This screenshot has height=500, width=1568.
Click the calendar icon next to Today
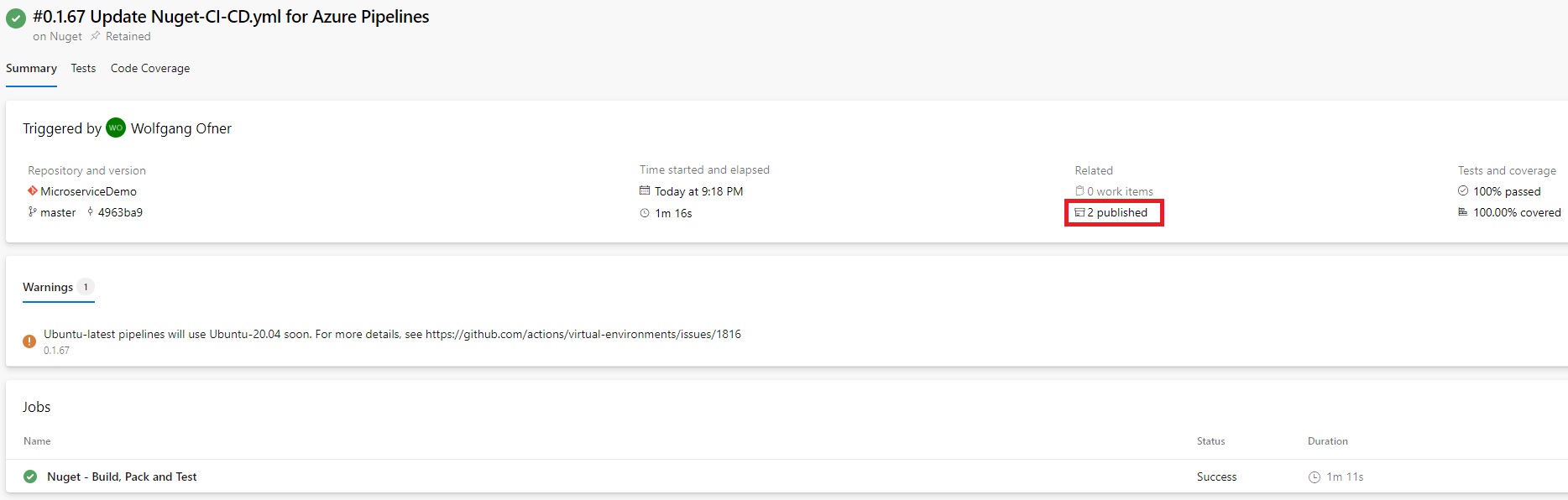645,191
